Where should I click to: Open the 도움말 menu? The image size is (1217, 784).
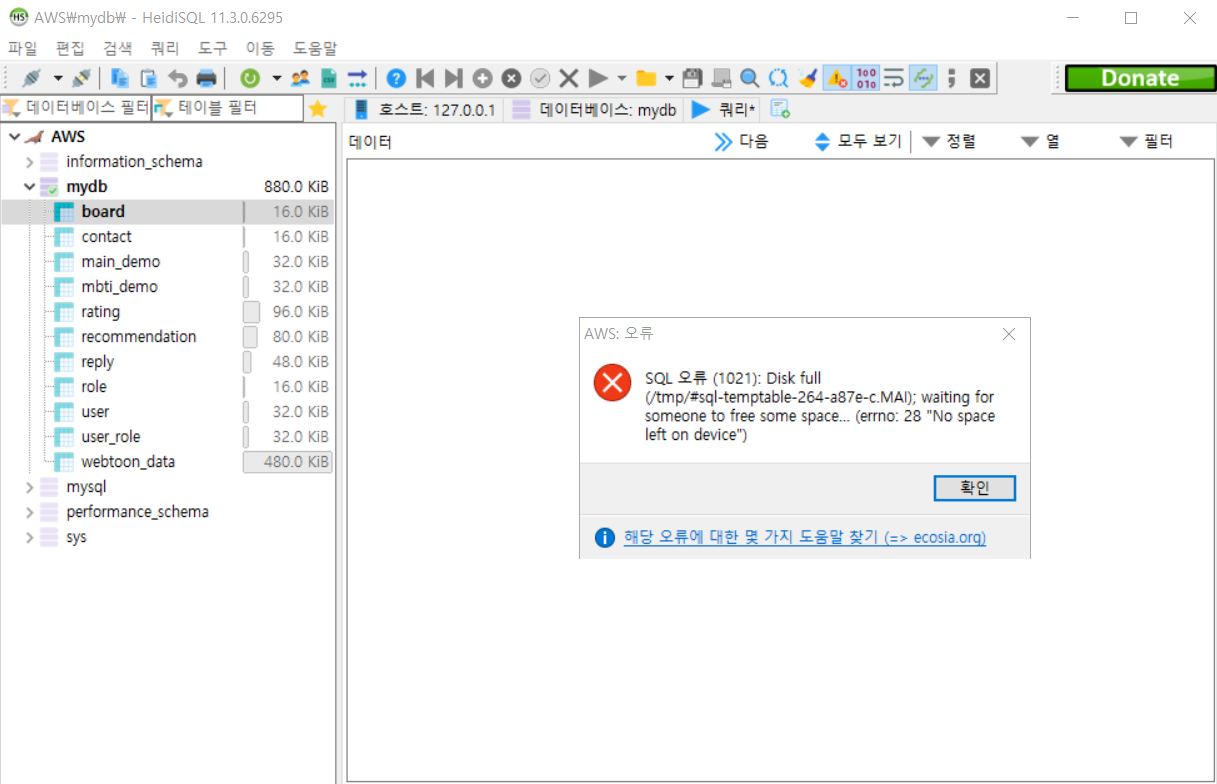(x=315, y=48)
